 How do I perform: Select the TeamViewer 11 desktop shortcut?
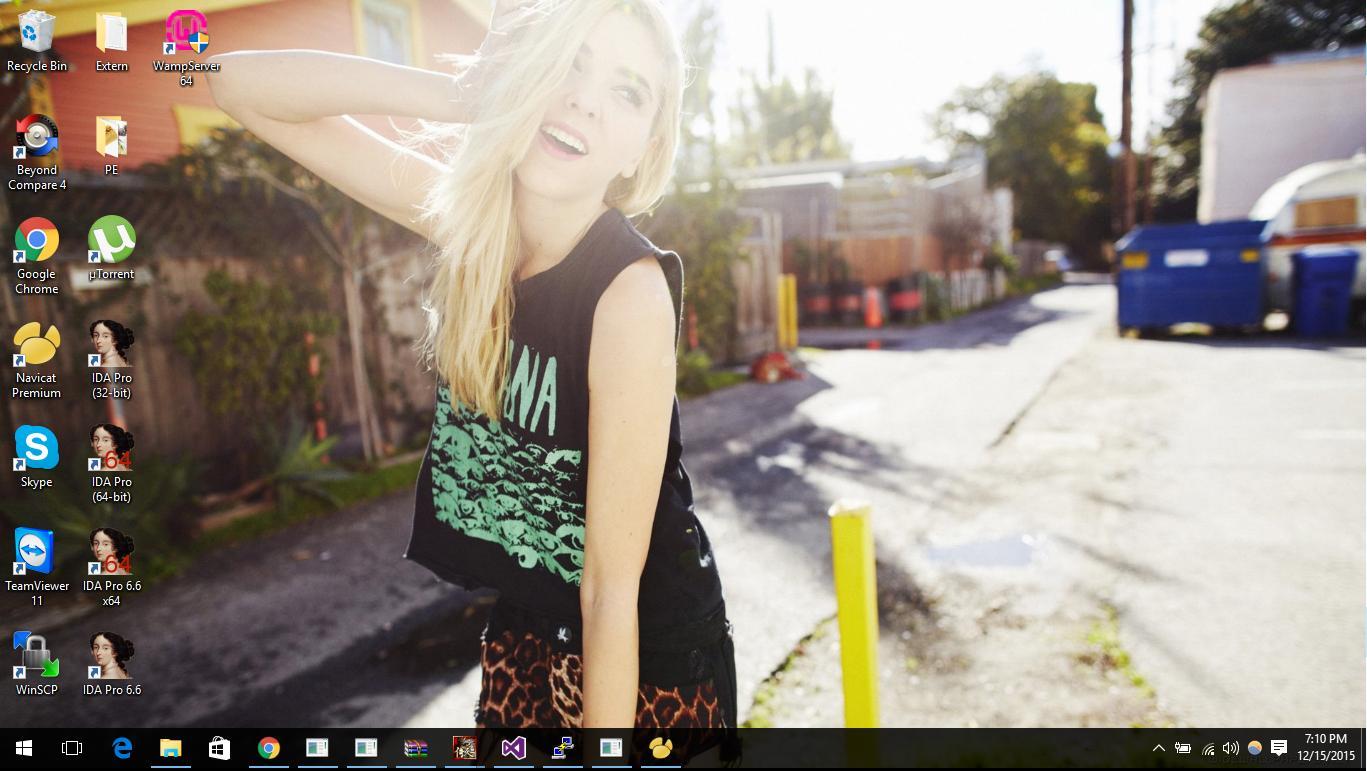coord(37,568)
